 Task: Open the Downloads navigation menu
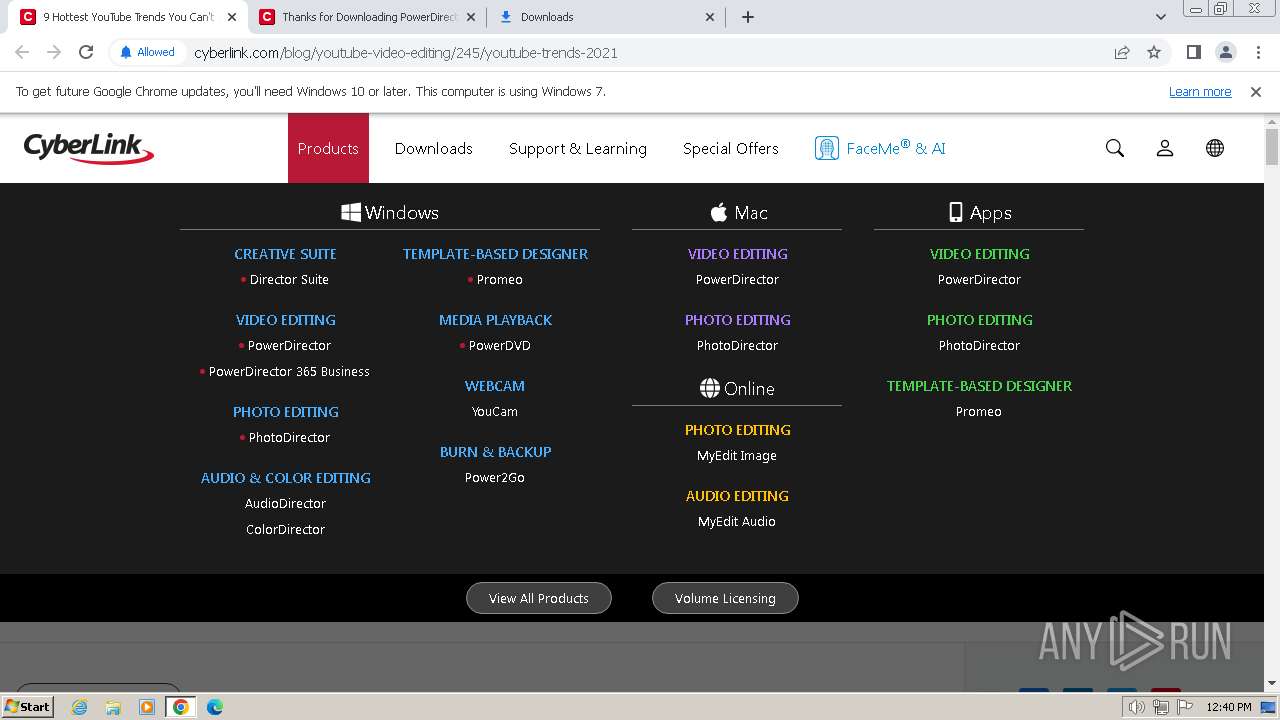(x=433, y=148)
